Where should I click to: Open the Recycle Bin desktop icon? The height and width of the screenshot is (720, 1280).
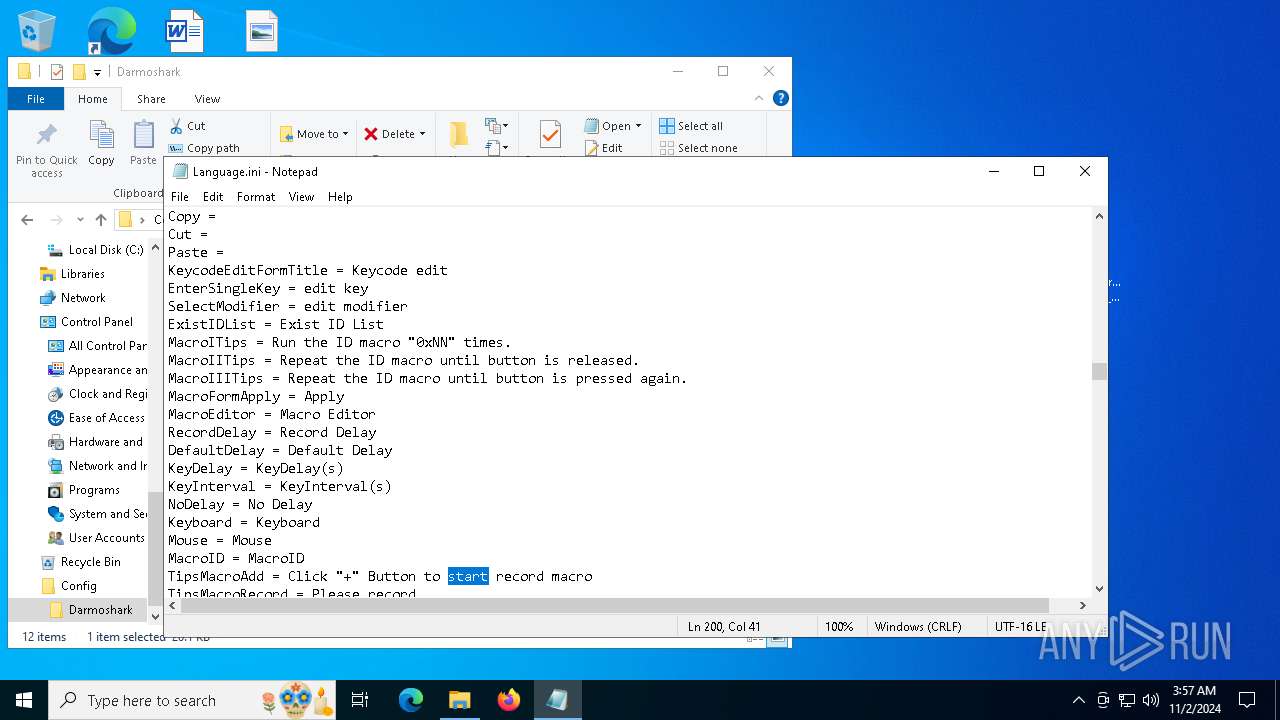point(37,31)
